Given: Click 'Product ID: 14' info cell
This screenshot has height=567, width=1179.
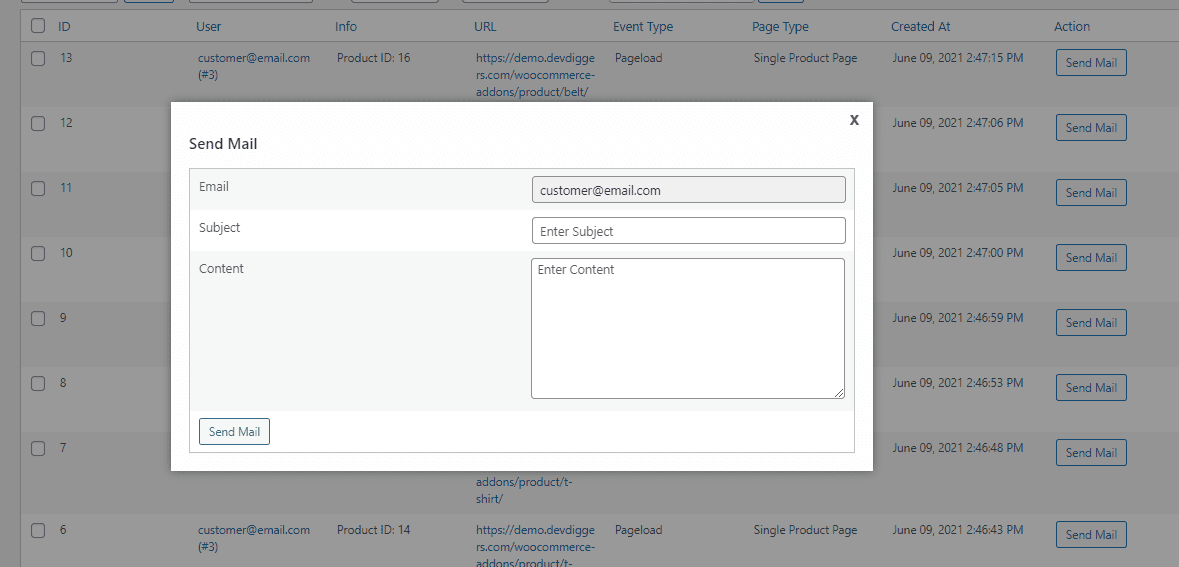Looking at the screenshot, I should [x=374, y=530].
